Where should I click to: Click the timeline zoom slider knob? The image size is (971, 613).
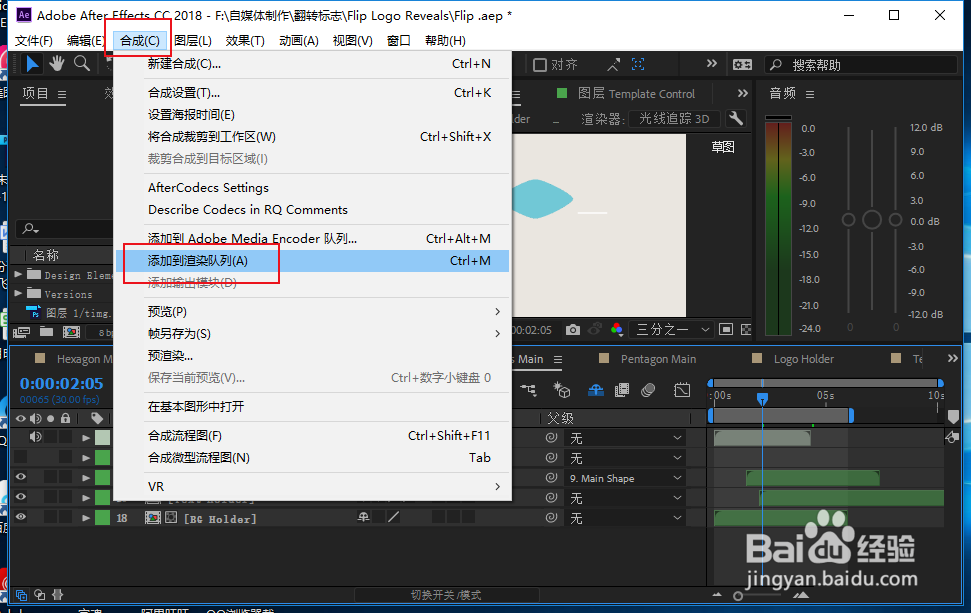coord(738,596)
